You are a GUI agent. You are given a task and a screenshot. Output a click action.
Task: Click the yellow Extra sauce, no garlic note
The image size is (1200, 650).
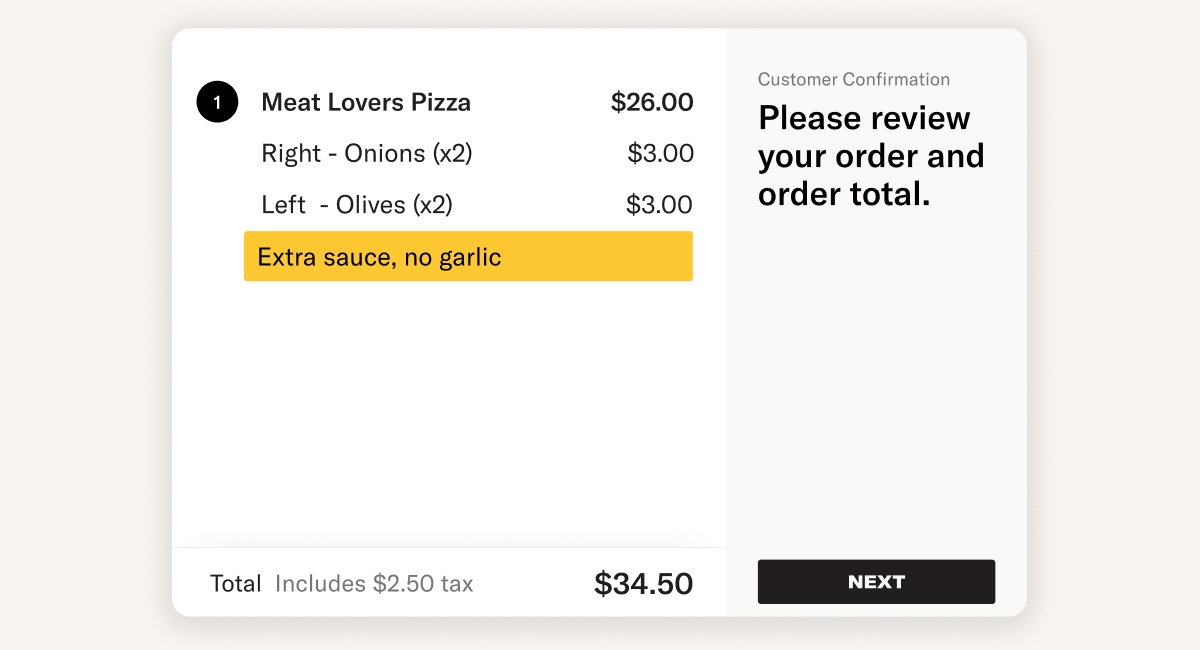click(x=468, y=257)
